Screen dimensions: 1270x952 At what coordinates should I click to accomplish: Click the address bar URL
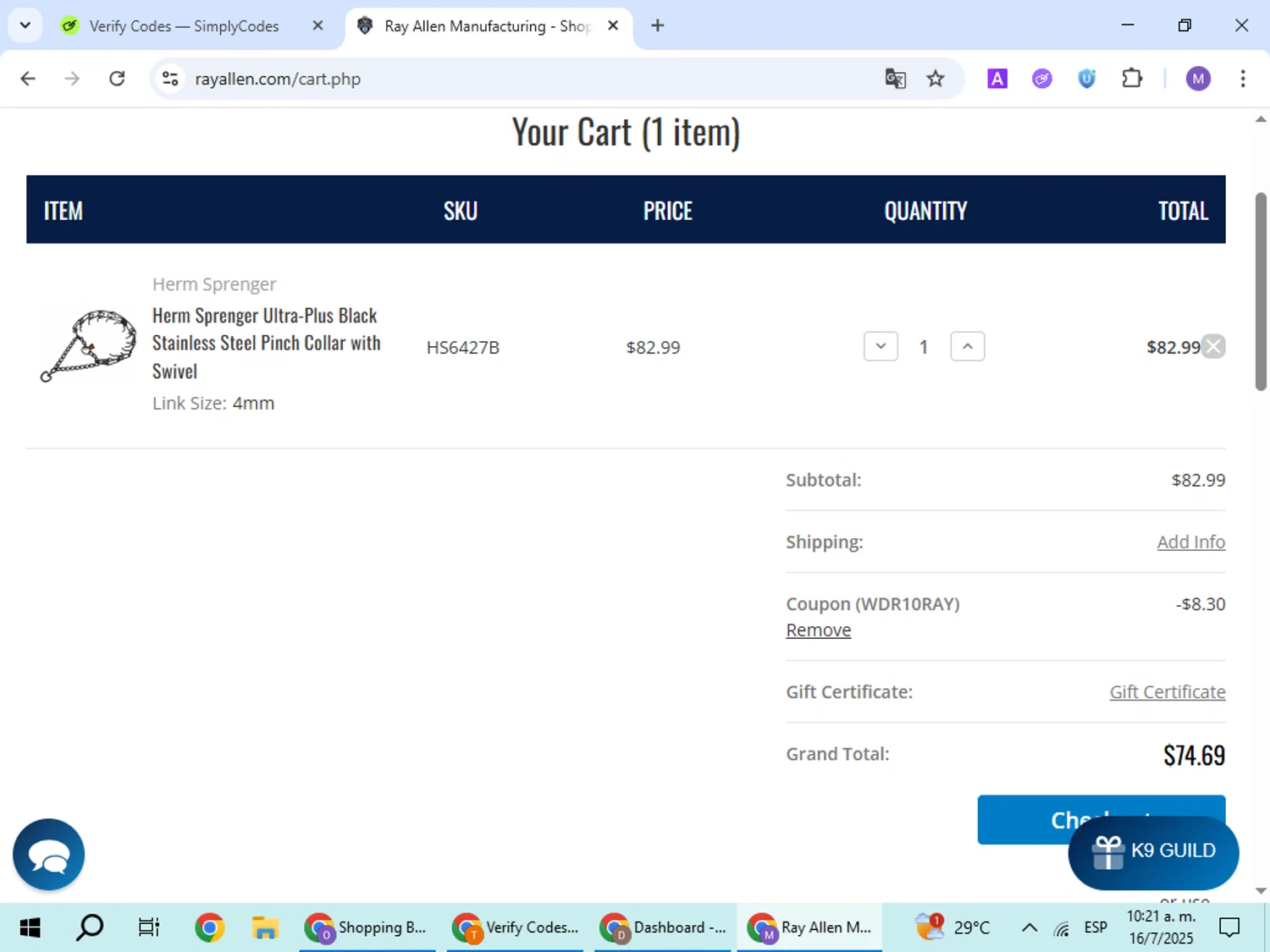point(278,79)
